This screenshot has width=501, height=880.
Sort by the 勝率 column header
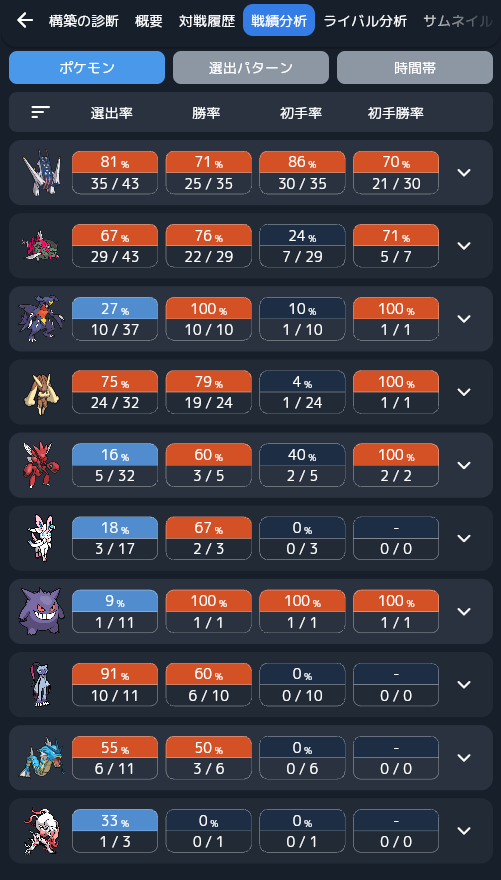(x=206, y=113)
